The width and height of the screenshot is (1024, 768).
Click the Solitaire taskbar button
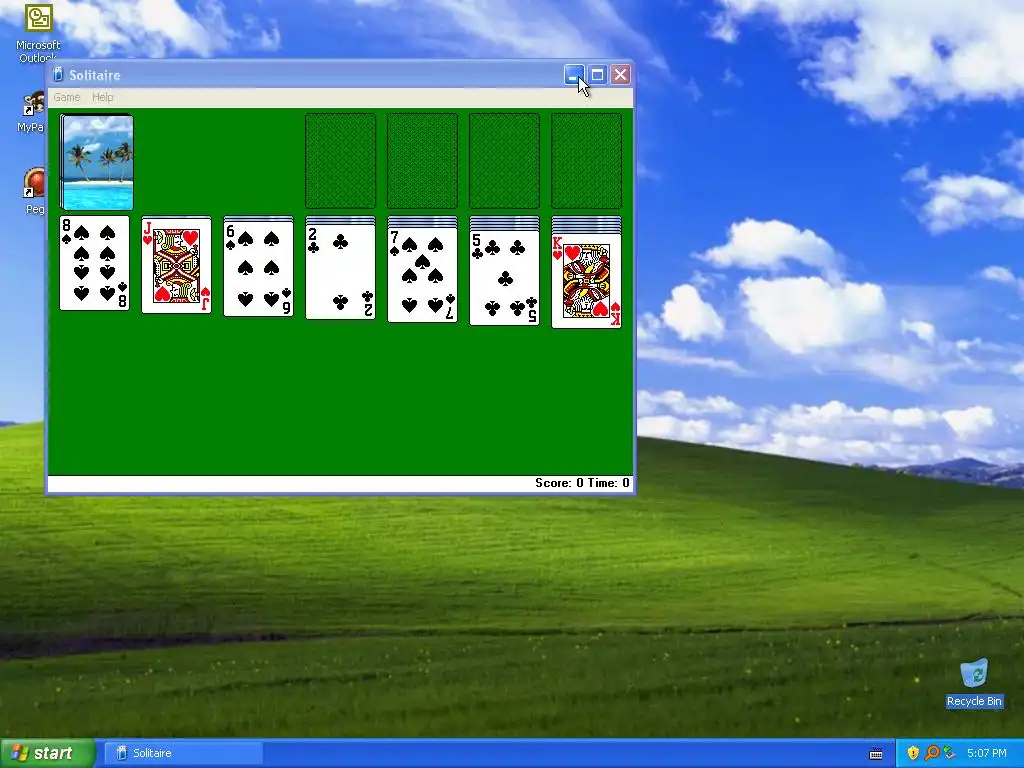tap(183, 753)
